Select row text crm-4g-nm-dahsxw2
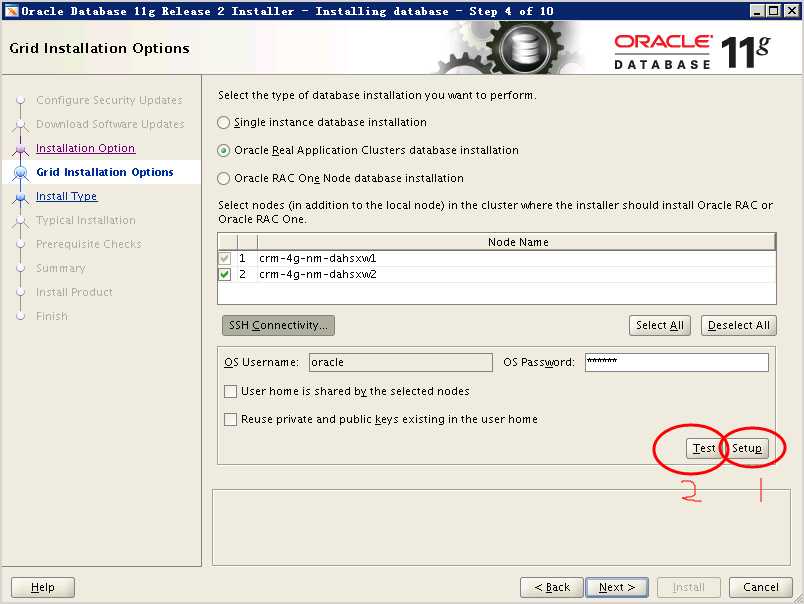The image size is (804, 604). click(x=317, y=274)
